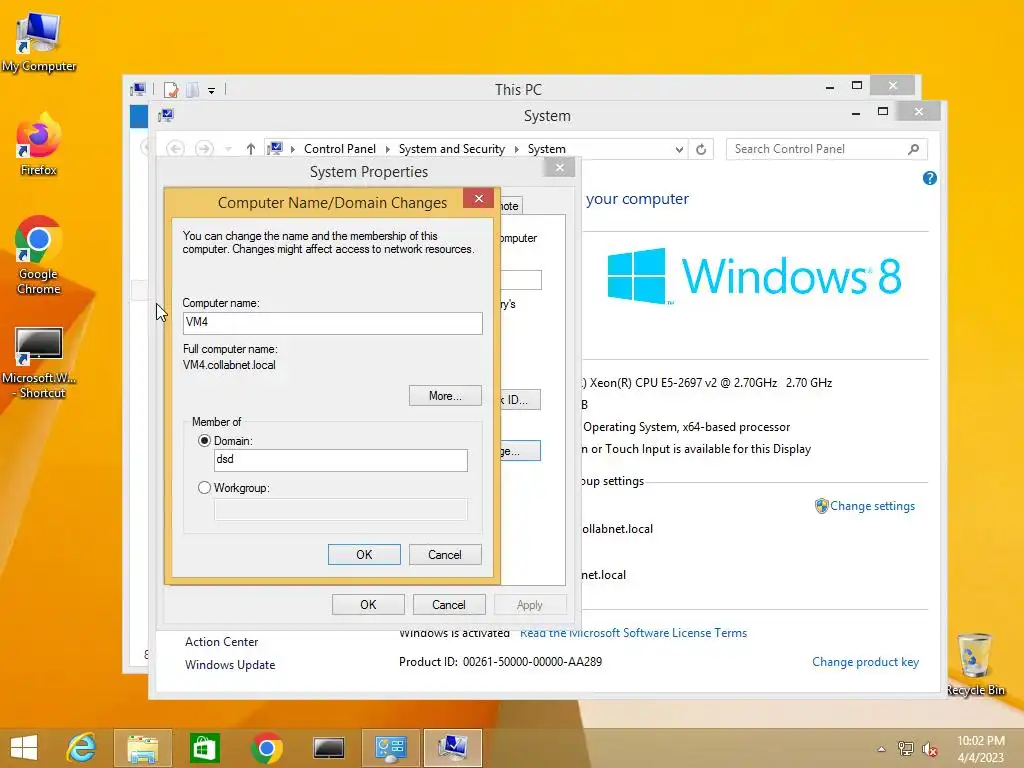This screenshot has height=768, width=1024.
Task: Switch to System window taskbar item
Action: click(x=453, y=748)
